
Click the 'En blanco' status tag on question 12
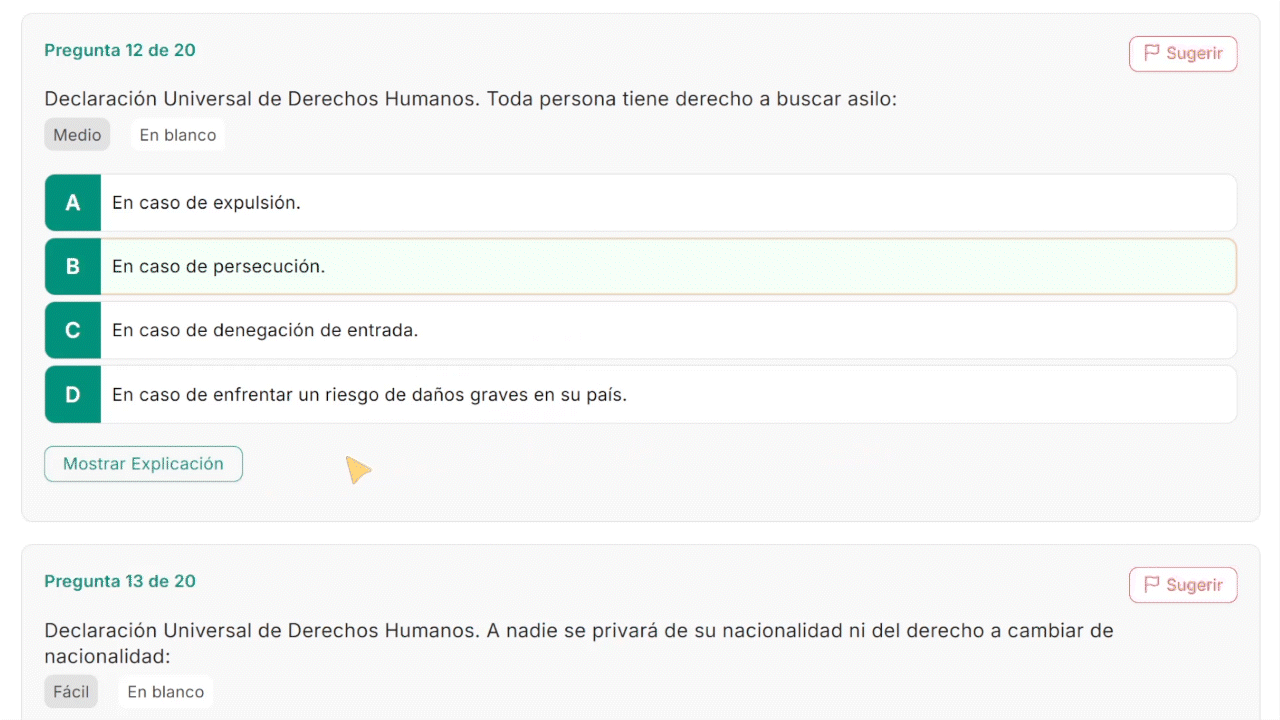coord(177,135)
